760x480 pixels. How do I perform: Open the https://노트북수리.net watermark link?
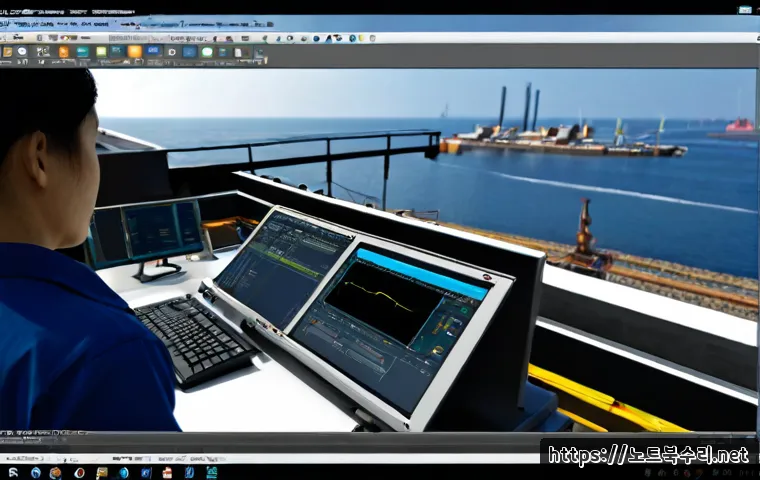(x=649, y=455)
